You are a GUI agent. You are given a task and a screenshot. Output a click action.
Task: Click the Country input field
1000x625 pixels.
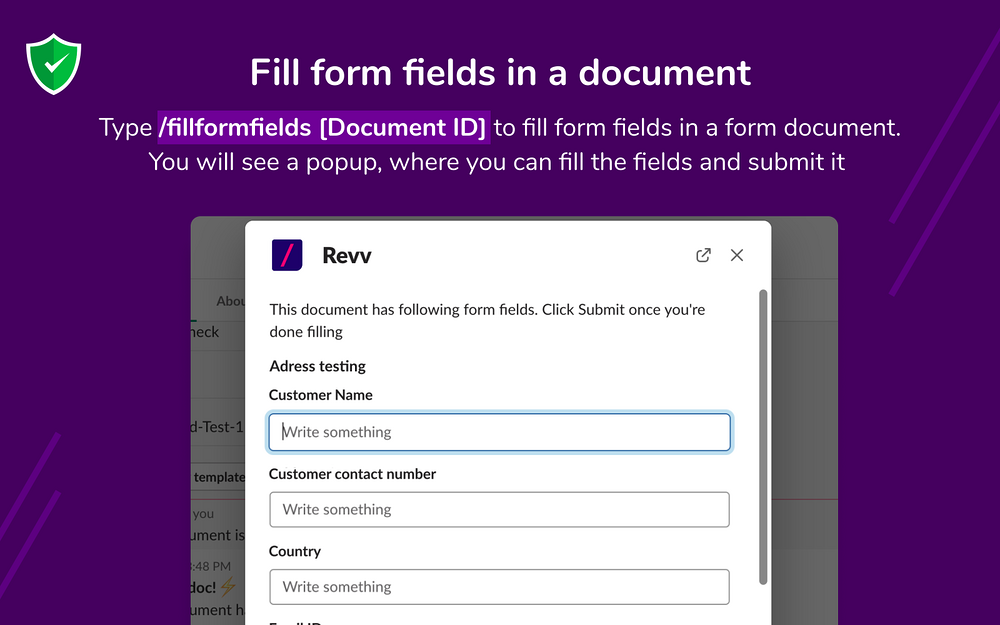pyautogui.click(x=499, y=587)
